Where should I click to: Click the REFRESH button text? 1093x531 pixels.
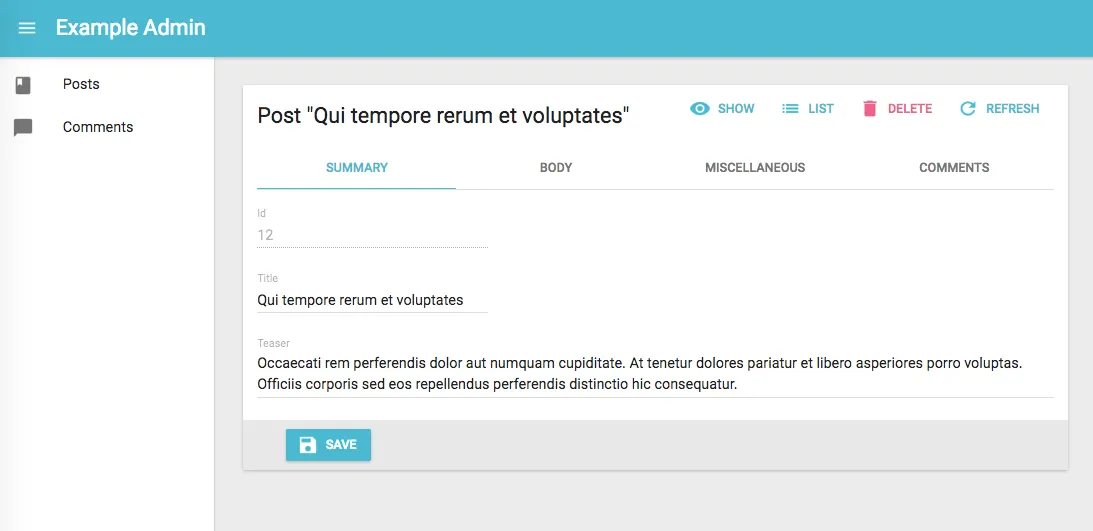coord(1012,109)
